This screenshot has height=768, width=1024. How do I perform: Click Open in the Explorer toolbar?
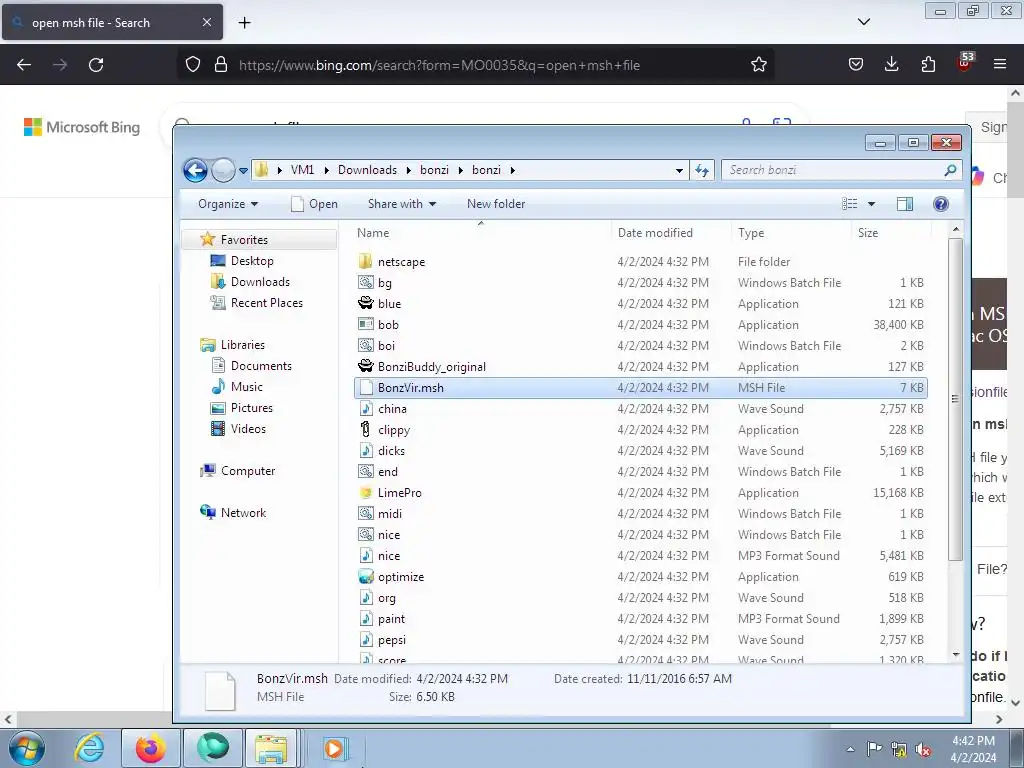tap(314, 204)
